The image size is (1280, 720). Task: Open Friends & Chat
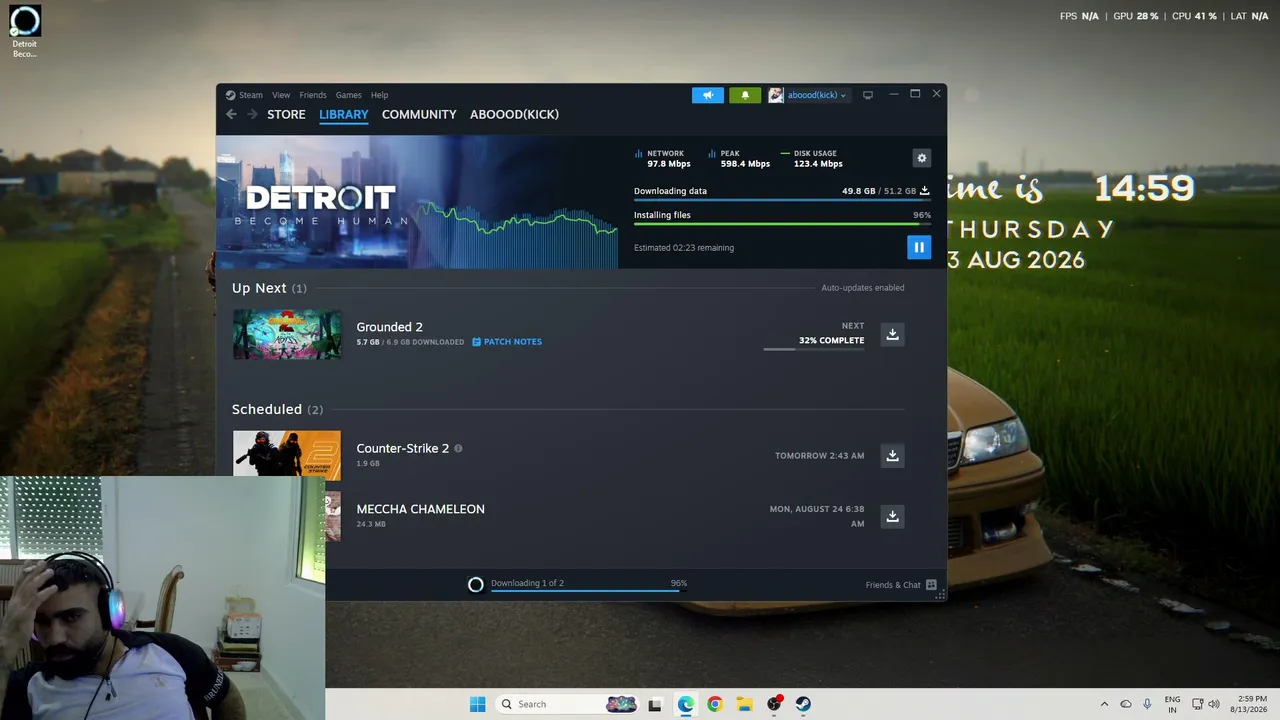point(893,585)
